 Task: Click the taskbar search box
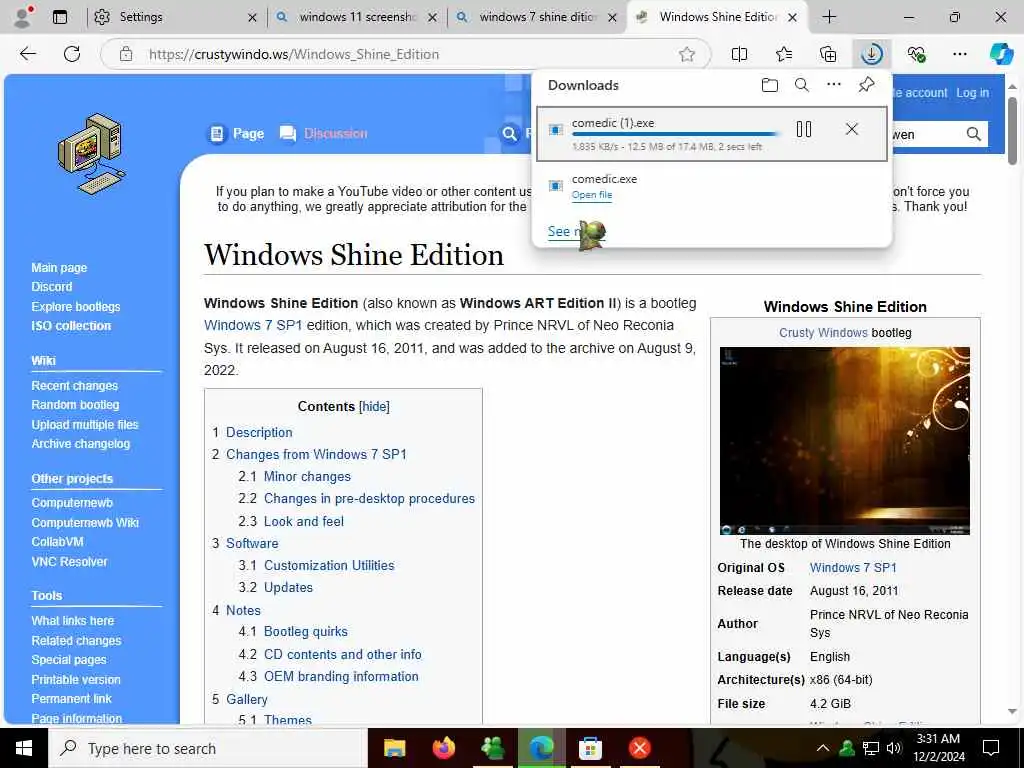(x=208, y=748)
